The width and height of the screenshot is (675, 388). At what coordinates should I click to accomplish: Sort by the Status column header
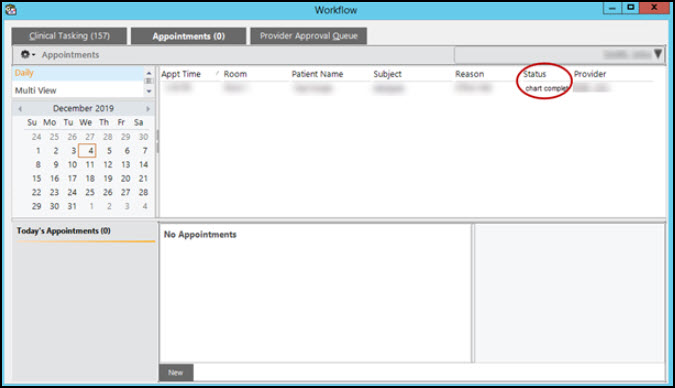(535, 74)
